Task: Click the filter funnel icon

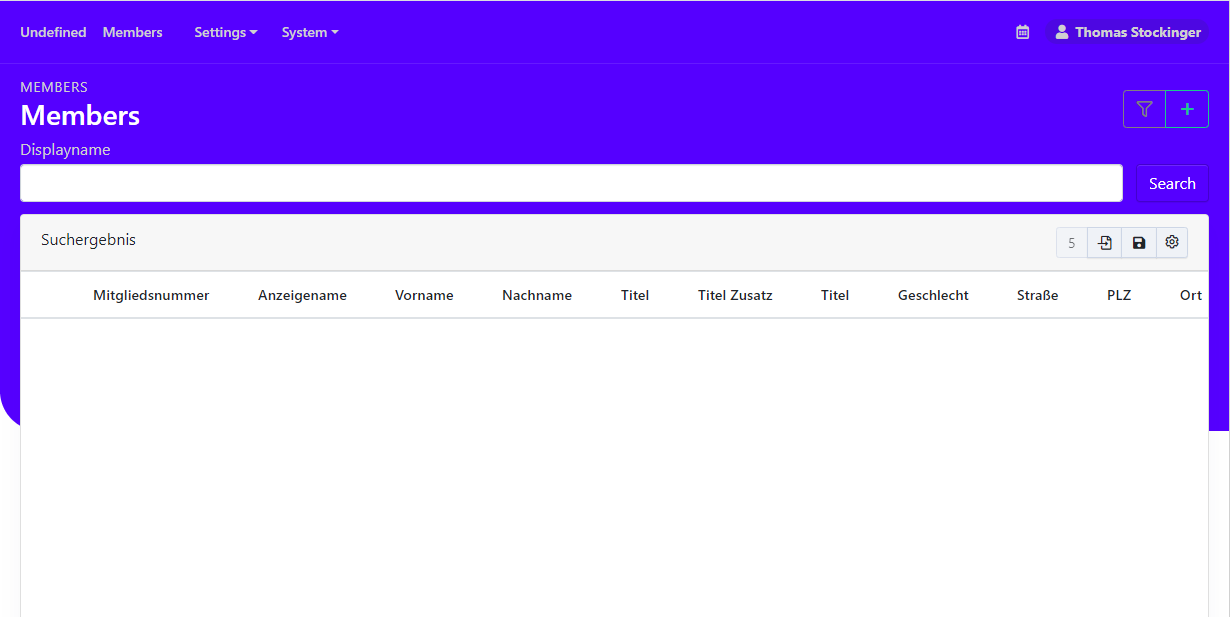Action: point(1144,109)
